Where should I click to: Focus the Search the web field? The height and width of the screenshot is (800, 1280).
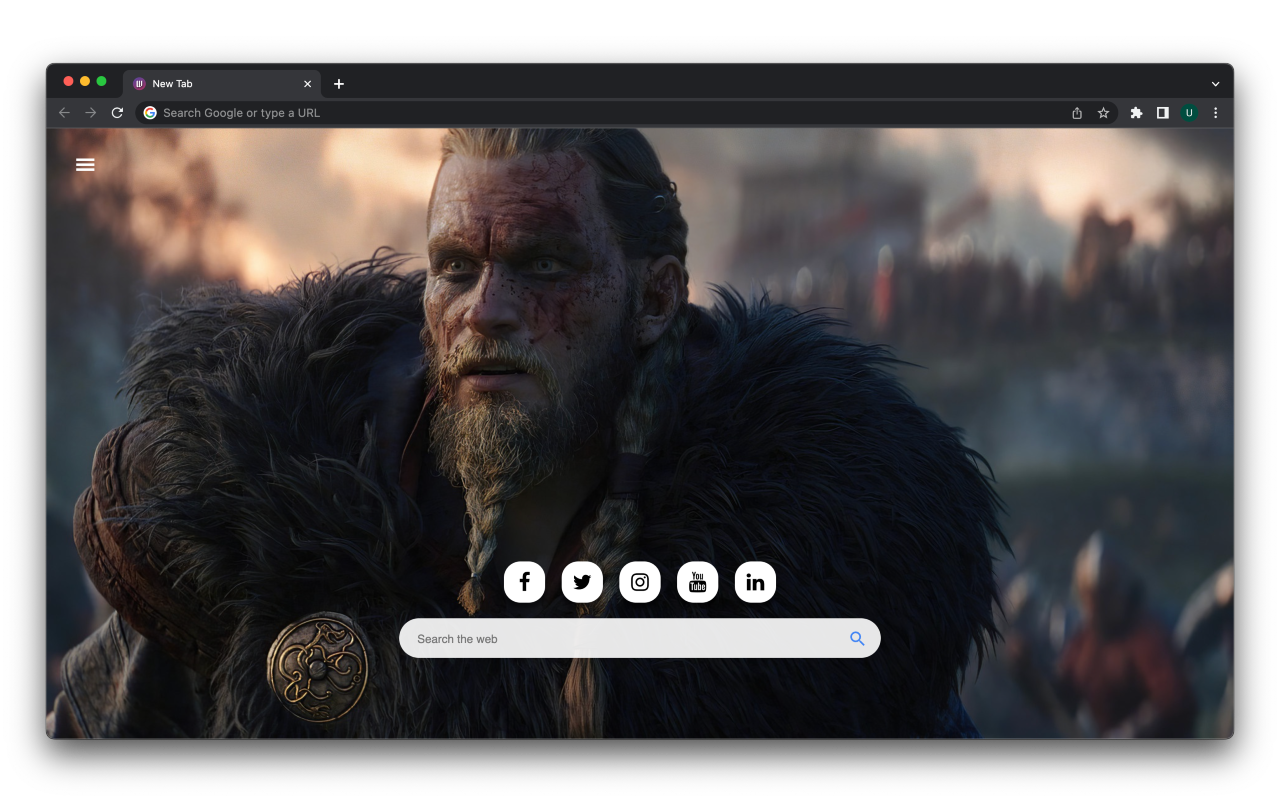point(640,638)
